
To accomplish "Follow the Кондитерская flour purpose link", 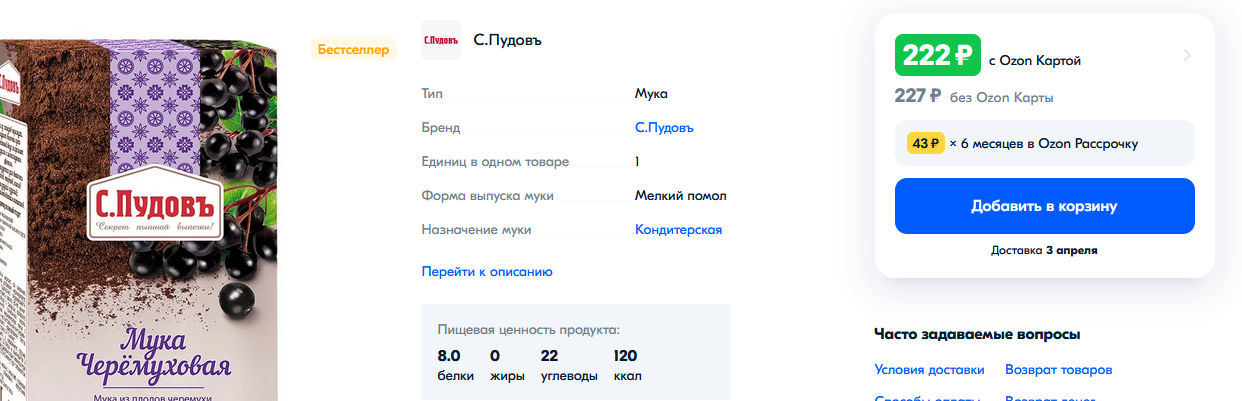I will click(678, 230).
